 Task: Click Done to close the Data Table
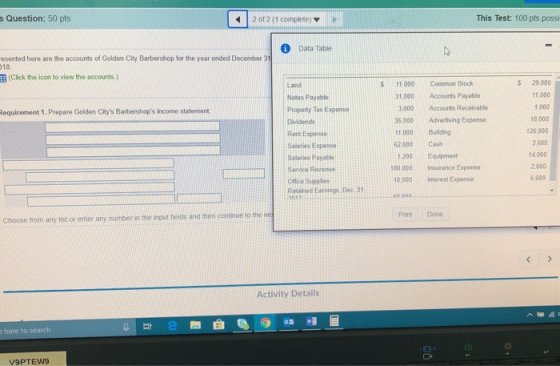(x=435, y=214)
